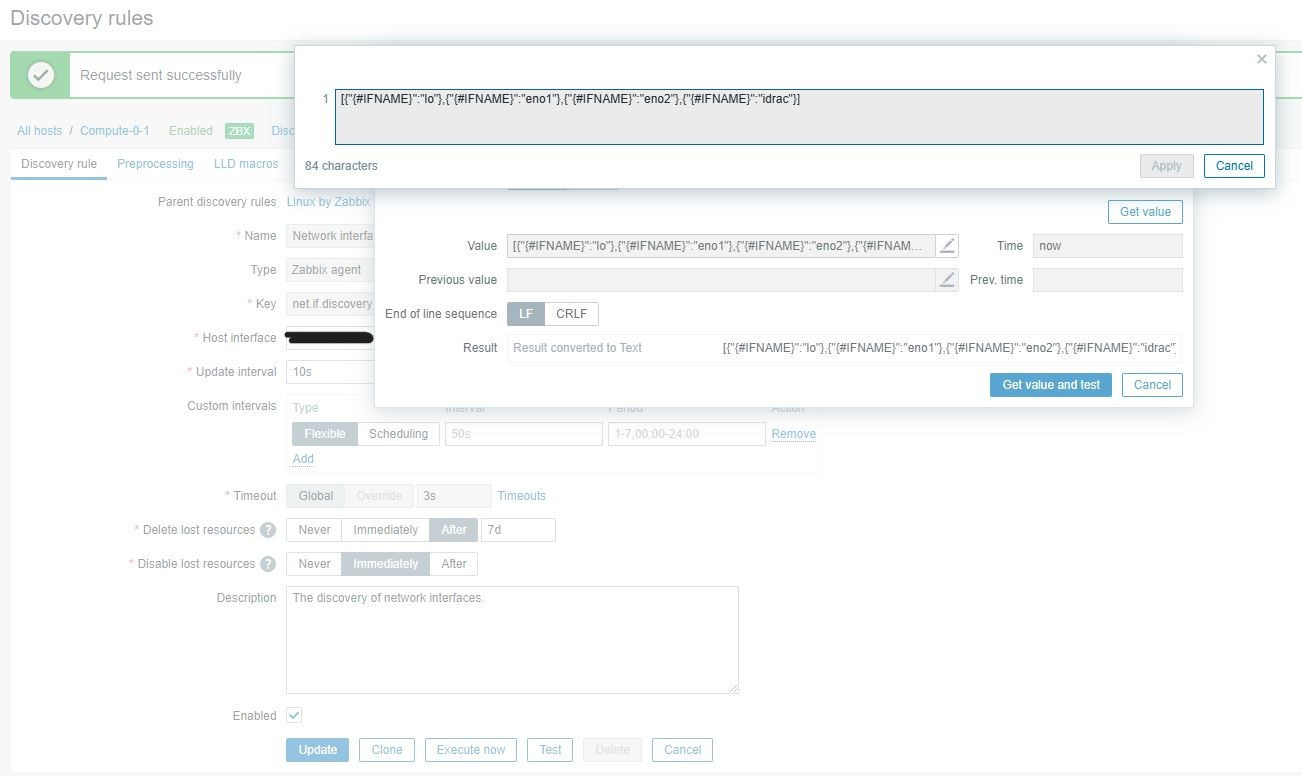The image size is (1302, 776).
Task: Open the Linux by Zabbix parent rule link
Action: 329,201
